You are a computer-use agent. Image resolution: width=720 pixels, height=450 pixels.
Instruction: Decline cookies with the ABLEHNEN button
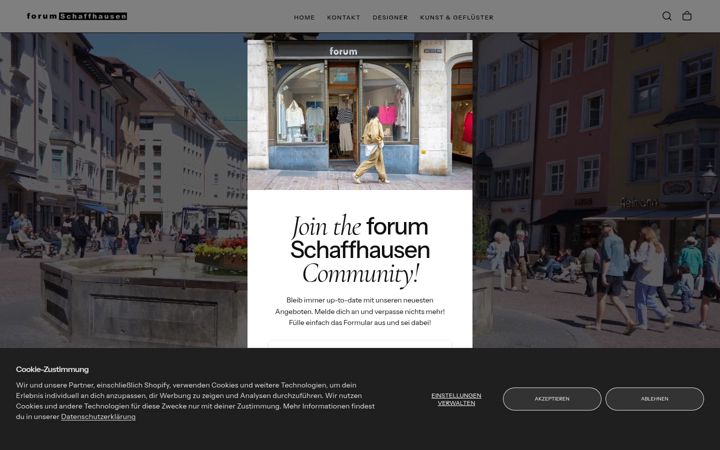tap(654, 399)
